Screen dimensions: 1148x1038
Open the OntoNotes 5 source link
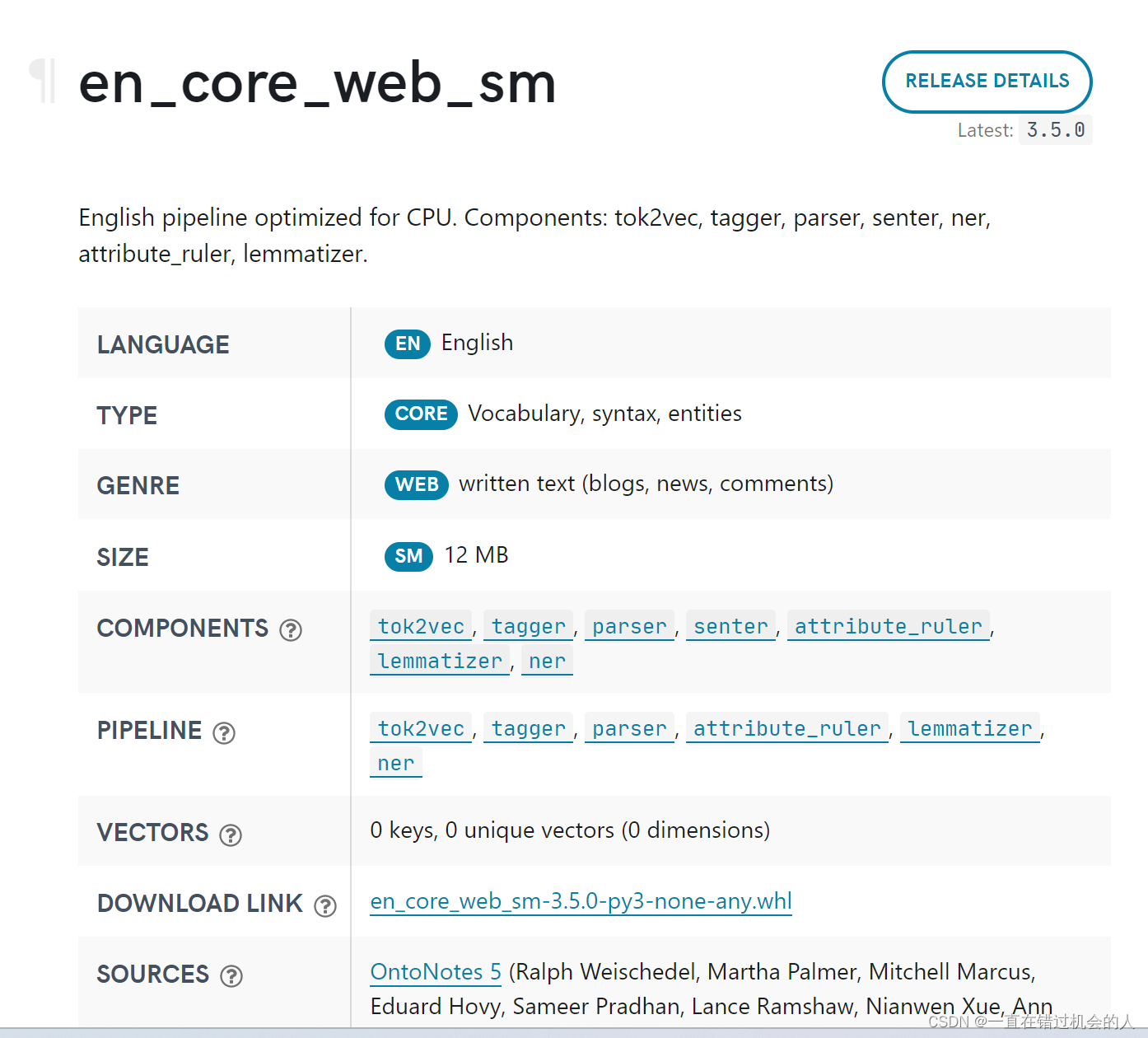[435, 972]
